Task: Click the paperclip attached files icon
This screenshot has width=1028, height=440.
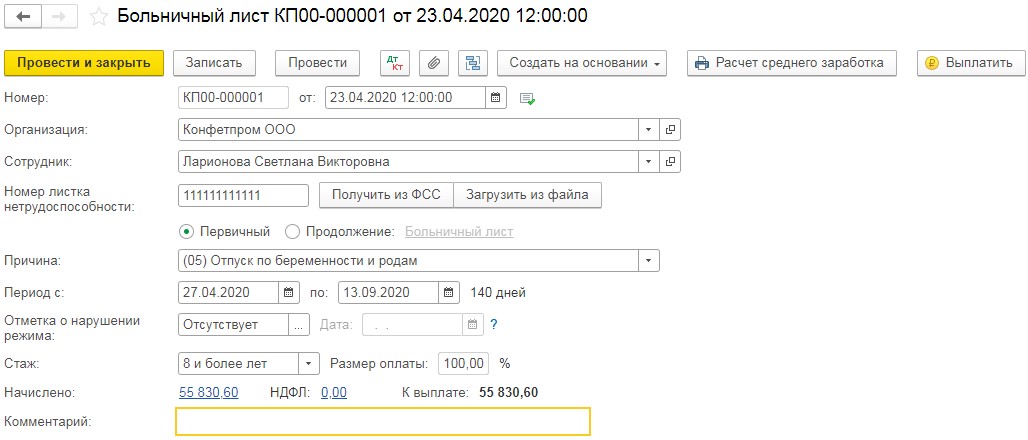Action: pyautogui.click(x=434, y=62)
